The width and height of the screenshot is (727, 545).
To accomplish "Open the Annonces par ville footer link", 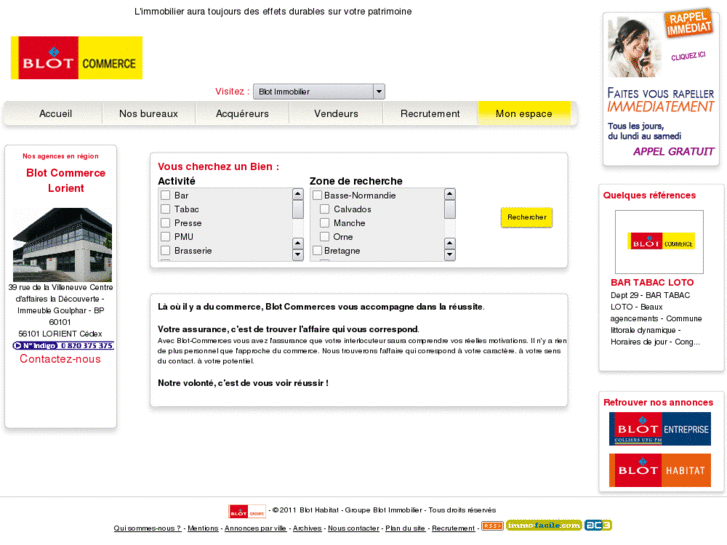I will [255, 528].
